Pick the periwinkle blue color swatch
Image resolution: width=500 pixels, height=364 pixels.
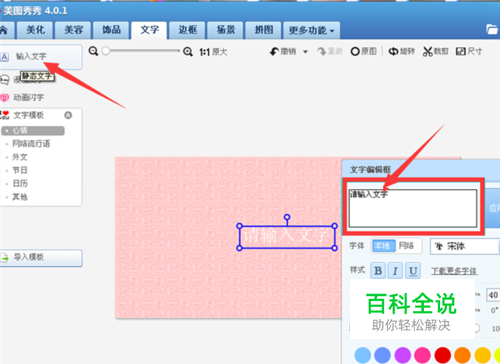[383, 355]
